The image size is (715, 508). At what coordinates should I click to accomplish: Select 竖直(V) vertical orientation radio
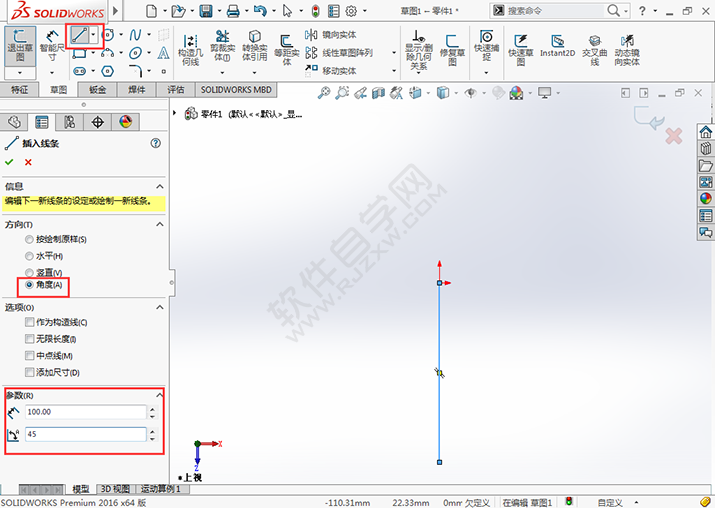(x=29, y=273)
